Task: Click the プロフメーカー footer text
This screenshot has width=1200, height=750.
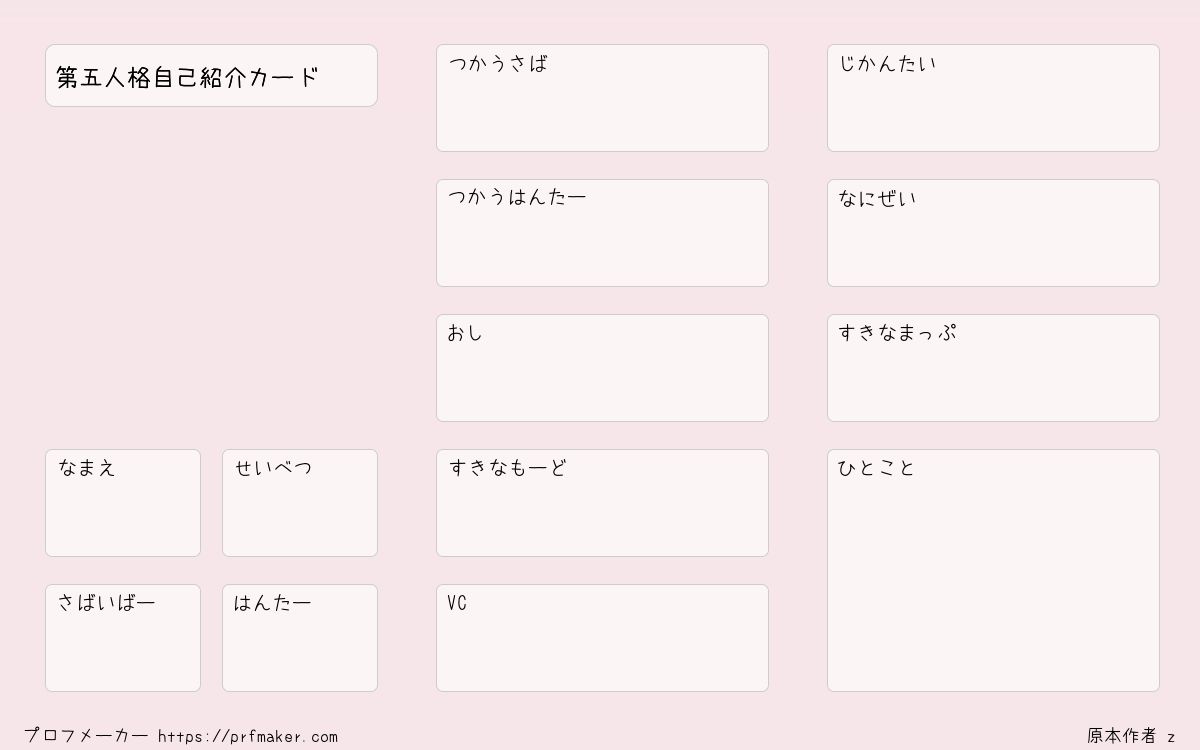Action: 86,736
